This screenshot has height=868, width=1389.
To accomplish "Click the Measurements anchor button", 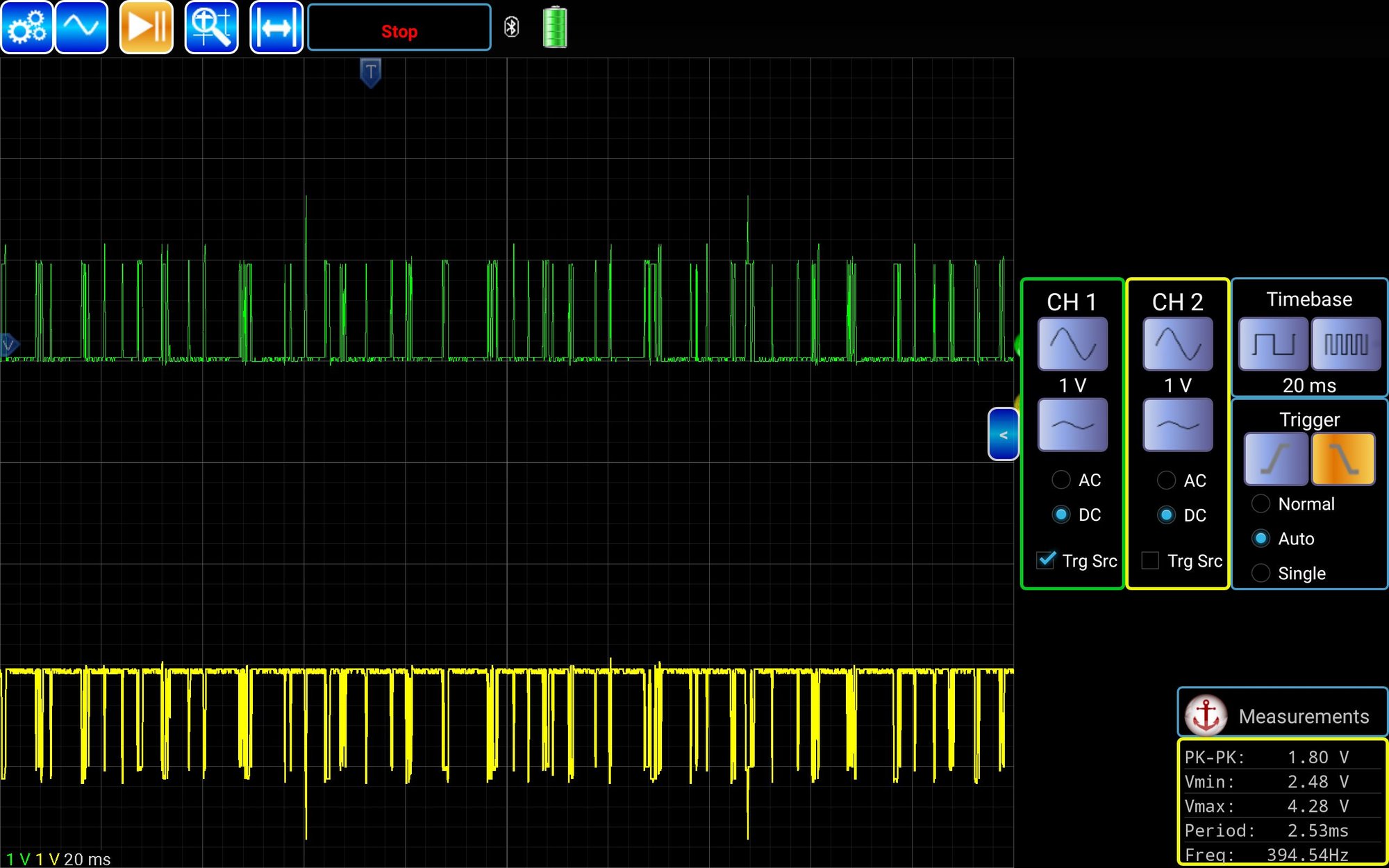I will 1206,715.
